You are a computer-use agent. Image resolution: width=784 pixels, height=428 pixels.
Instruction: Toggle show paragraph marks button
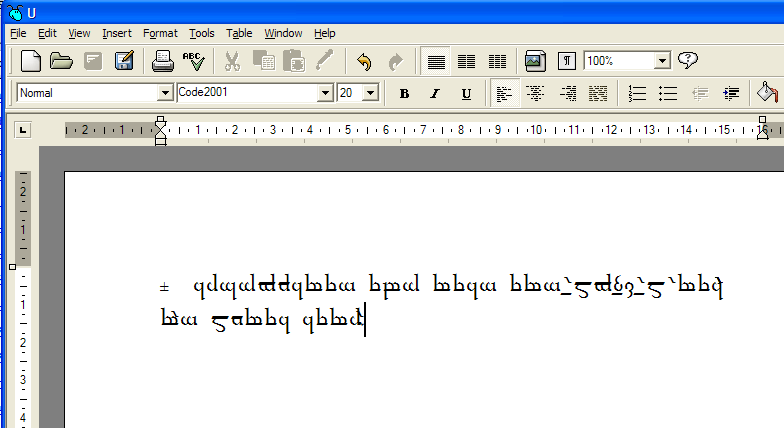coord(566,61)
